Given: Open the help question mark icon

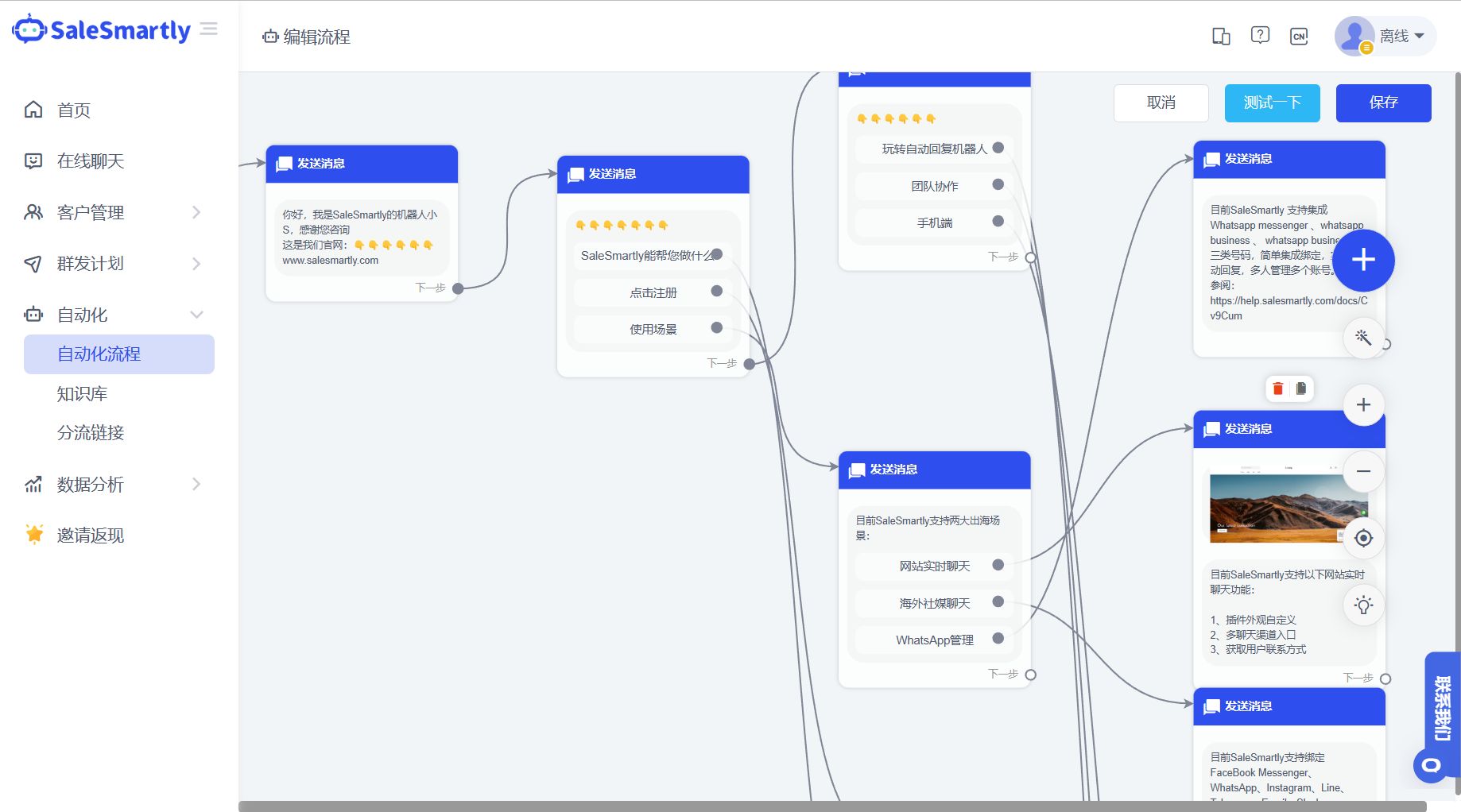Looking at the screenshot, I should 1260,36.
